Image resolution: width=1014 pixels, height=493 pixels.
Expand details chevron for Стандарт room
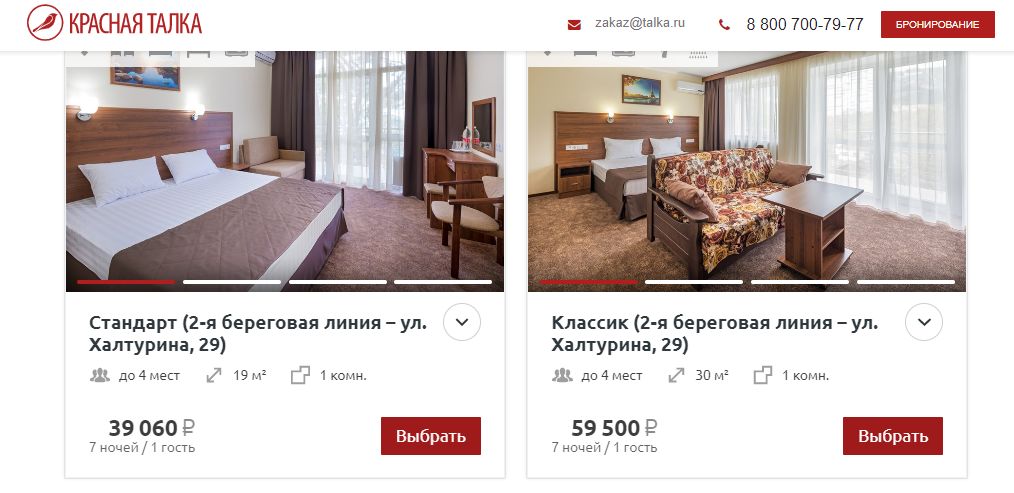[462, 322]
